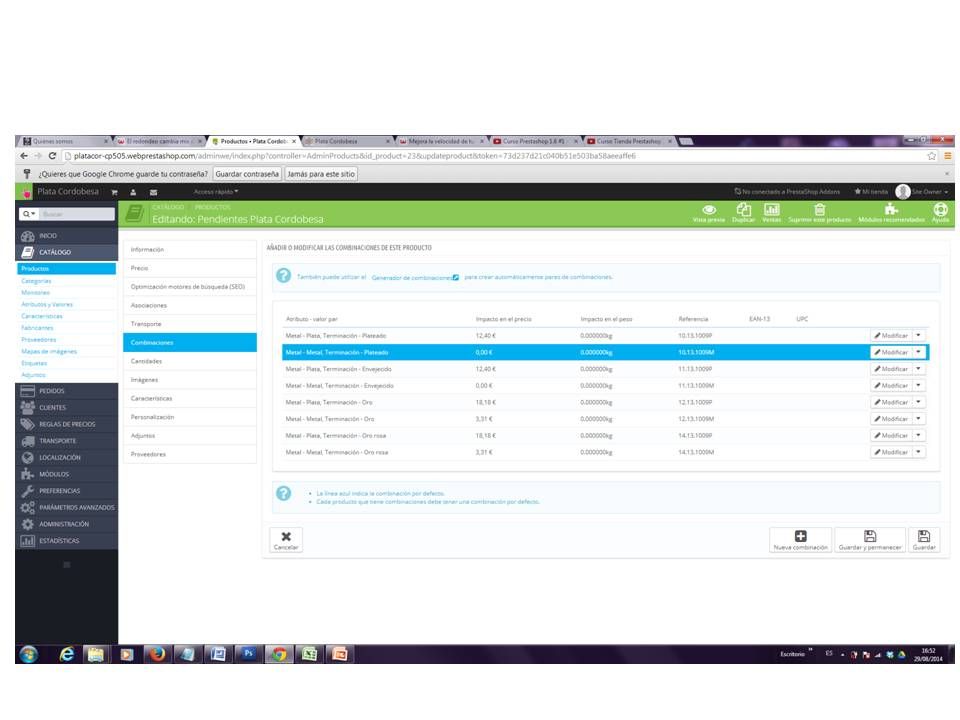Open Reglas de precios in sidebar
The height and width of the screenshot is (720, 960).
(66, 424)
